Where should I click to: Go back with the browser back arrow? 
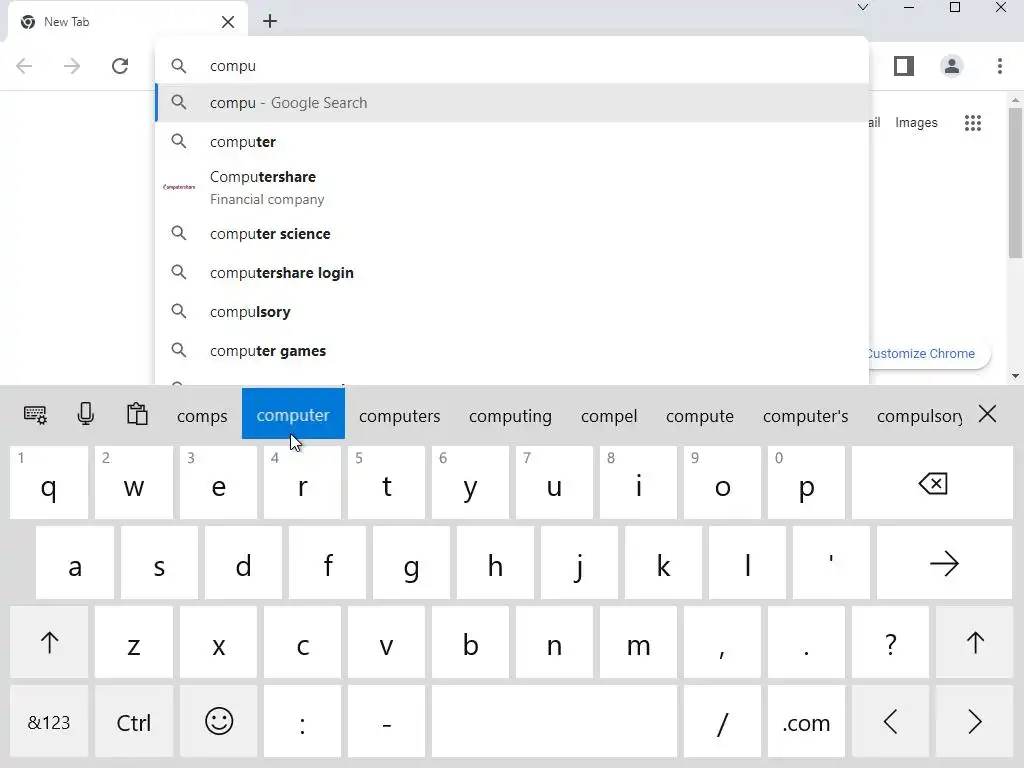click(24, 66)
